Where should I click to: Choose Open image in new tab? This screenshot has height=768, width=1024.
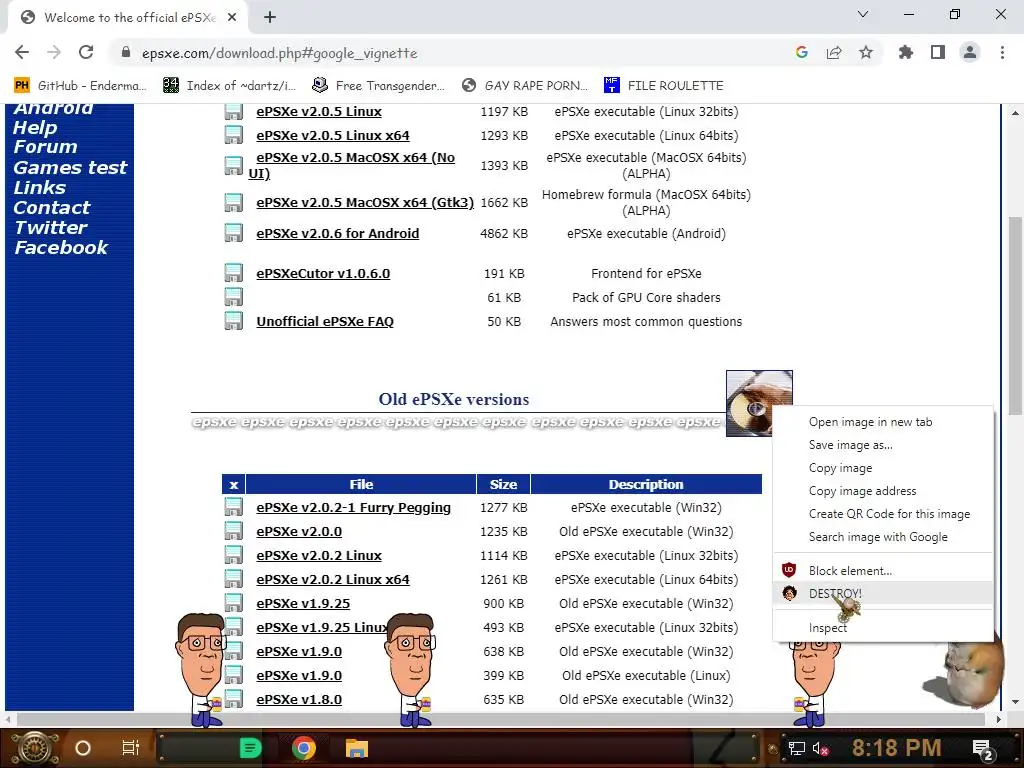click(x=883, y=422)
